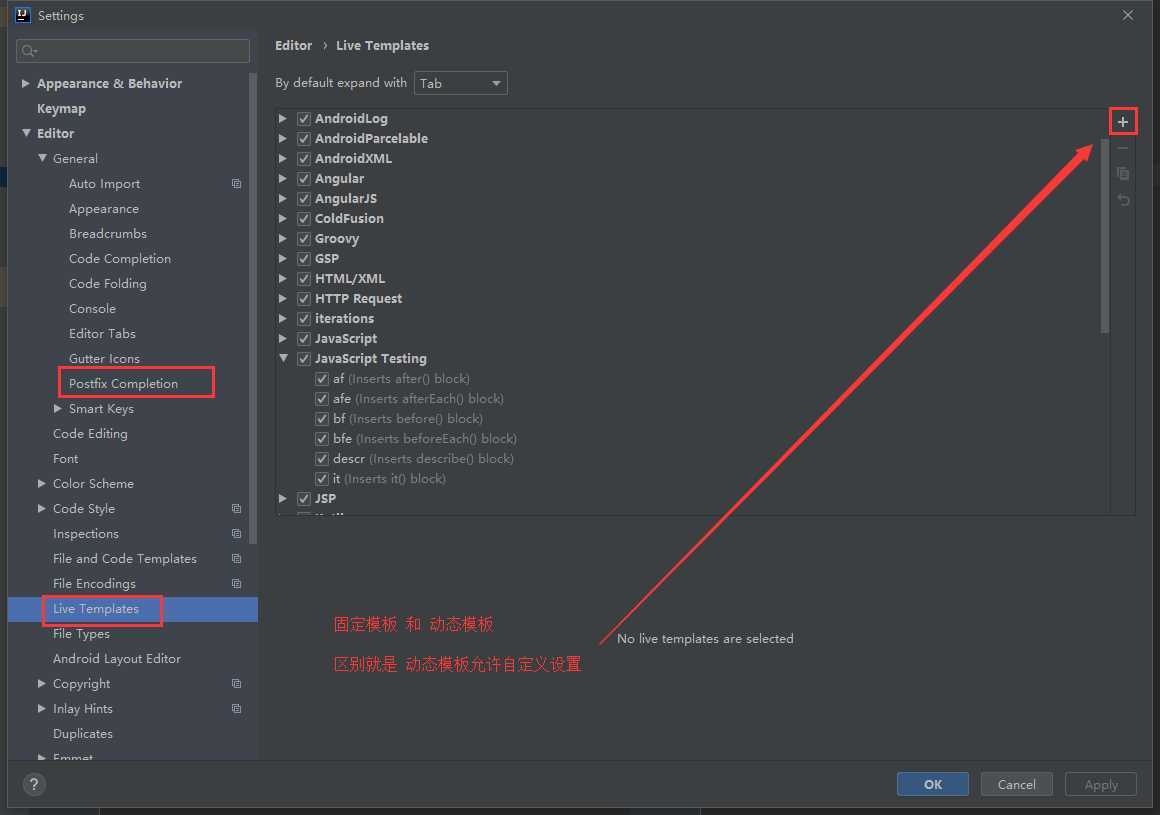This screenshot has width=1160, height=815.
Task: Open Android Layout Editor settings
Action: (x=117, y=659)
